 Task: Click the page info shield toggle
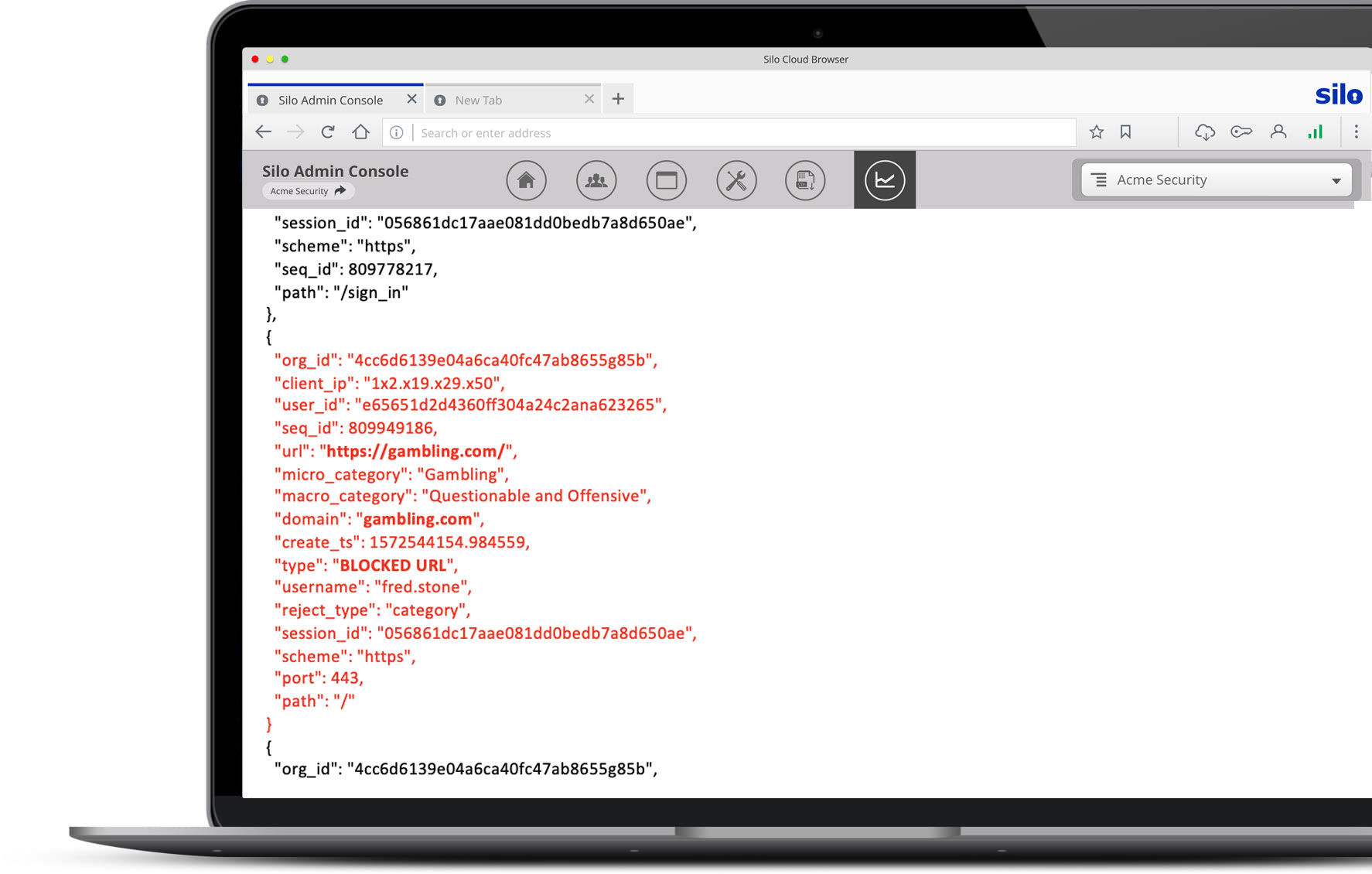396,132
